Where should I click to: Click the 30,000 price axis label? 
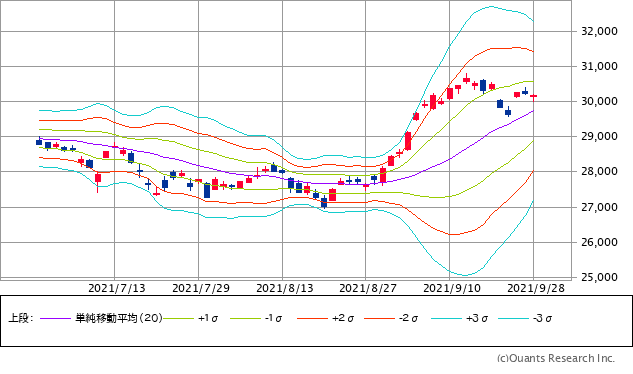coord(599,101)
